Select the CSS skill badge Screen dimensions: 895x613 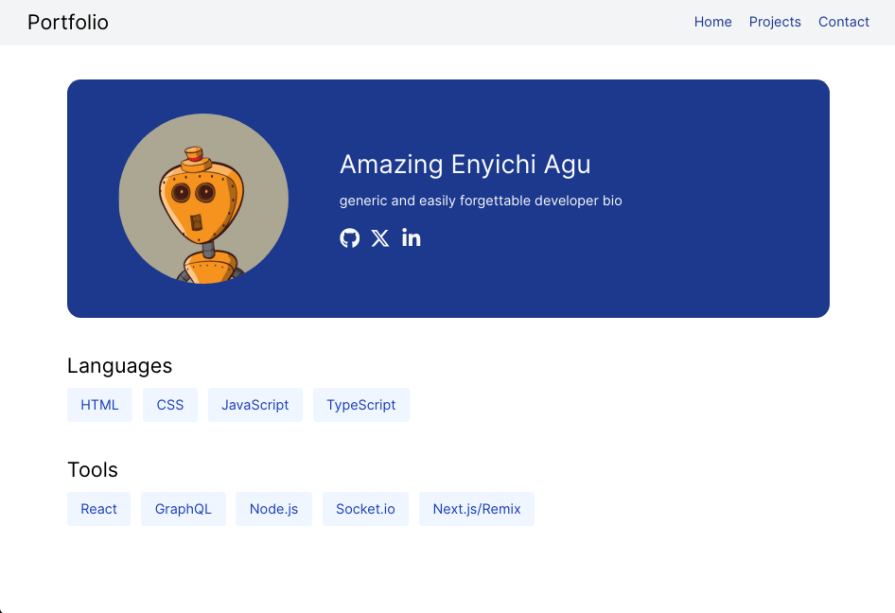pyautogui.click(x=170, y=404)
